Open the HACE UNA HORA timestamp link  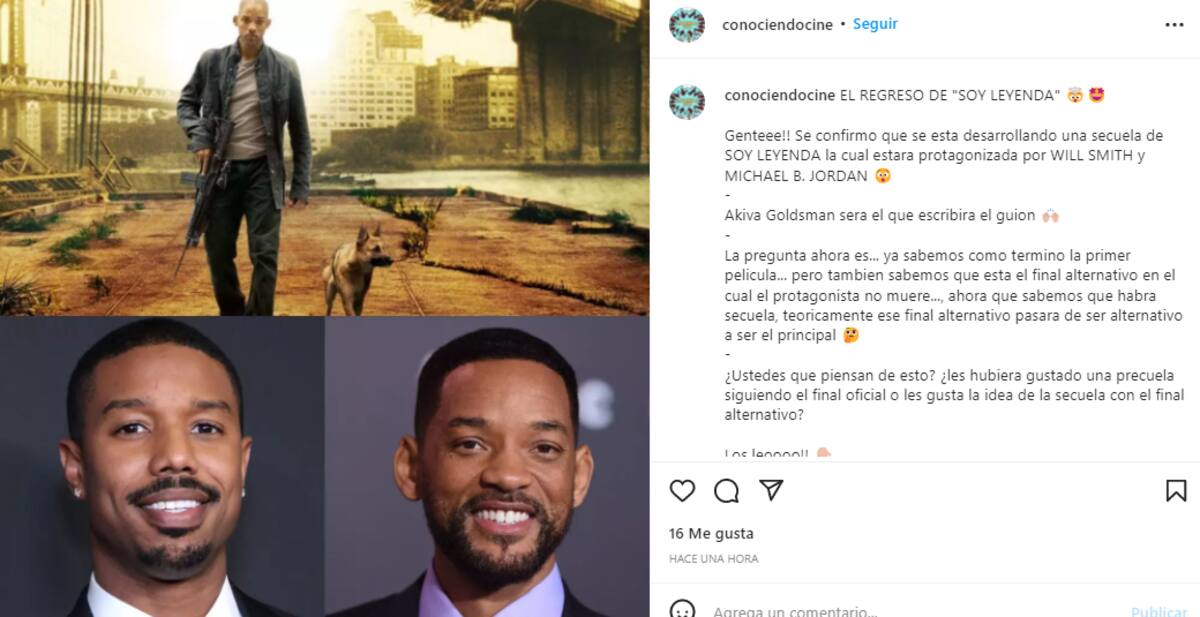(x=713, y=559)
